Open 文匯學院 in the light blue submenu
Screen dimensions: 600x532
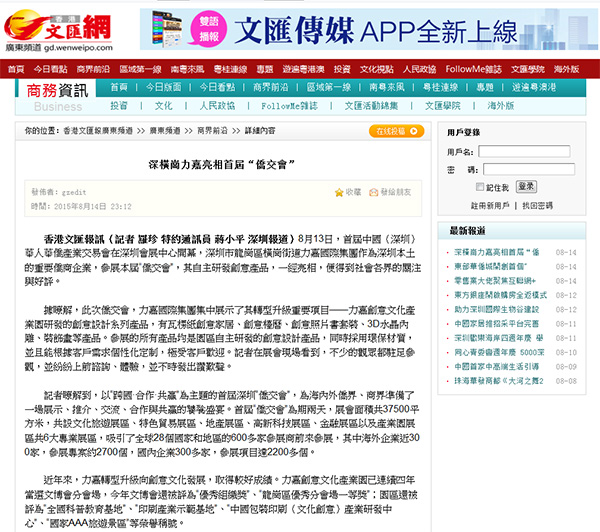(443, 106)
